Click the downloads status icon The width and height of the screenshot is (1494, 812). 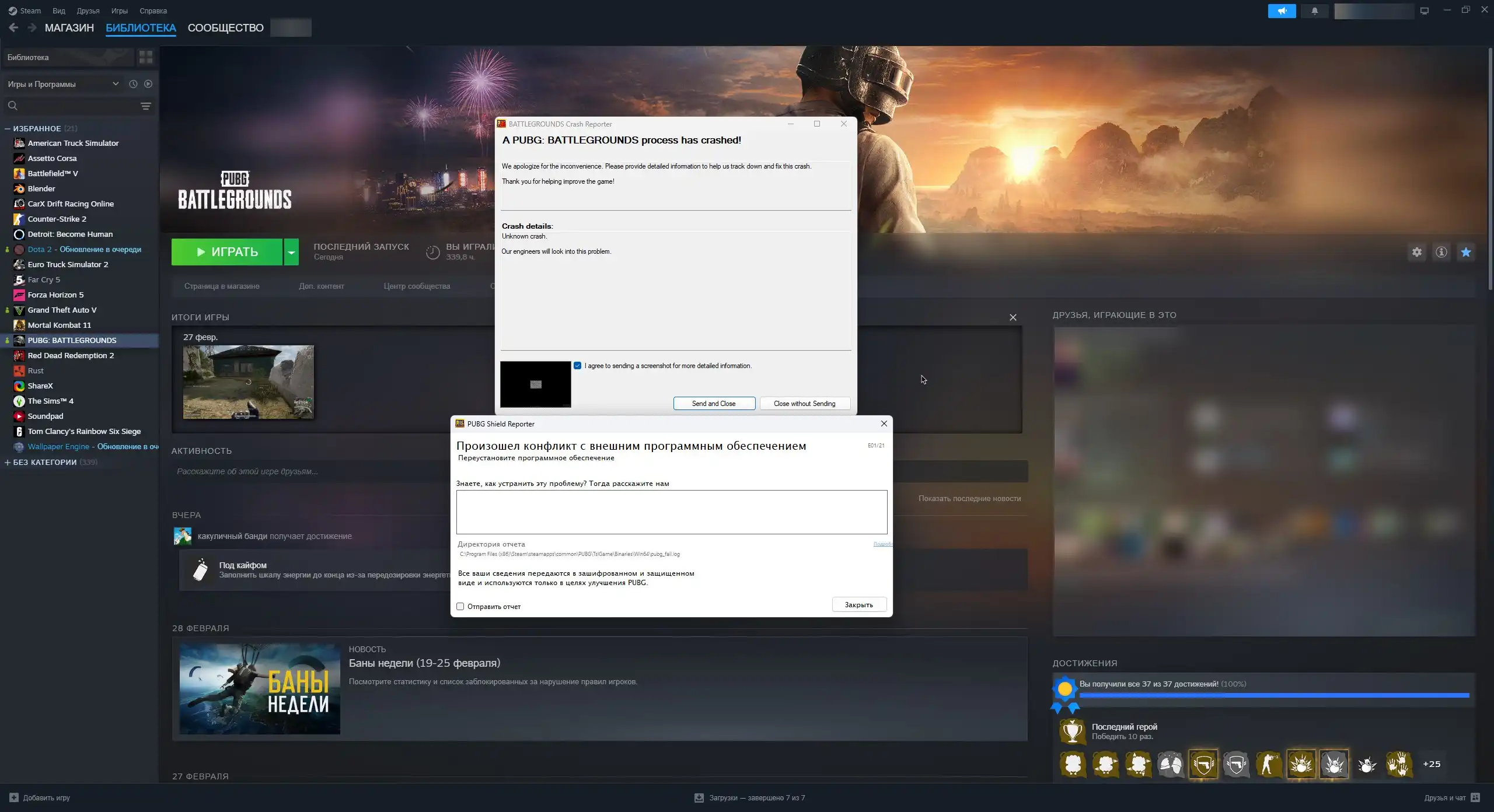tap(699, 797)
